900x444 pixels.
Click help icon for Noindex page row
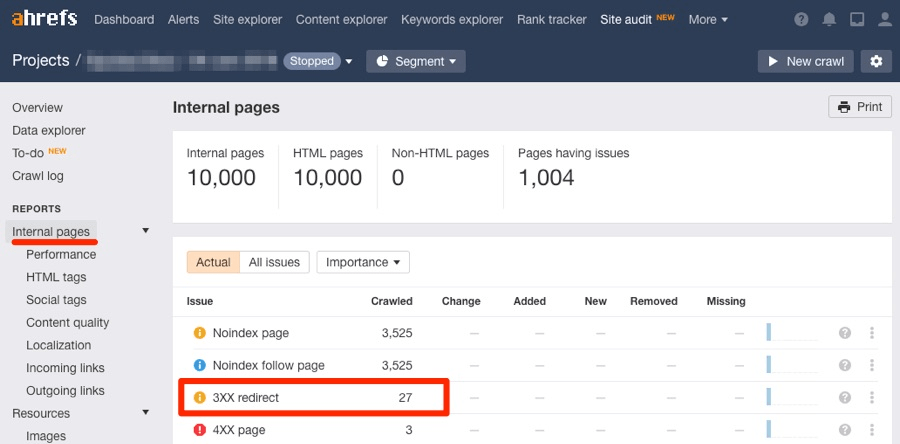coord(845,333)
